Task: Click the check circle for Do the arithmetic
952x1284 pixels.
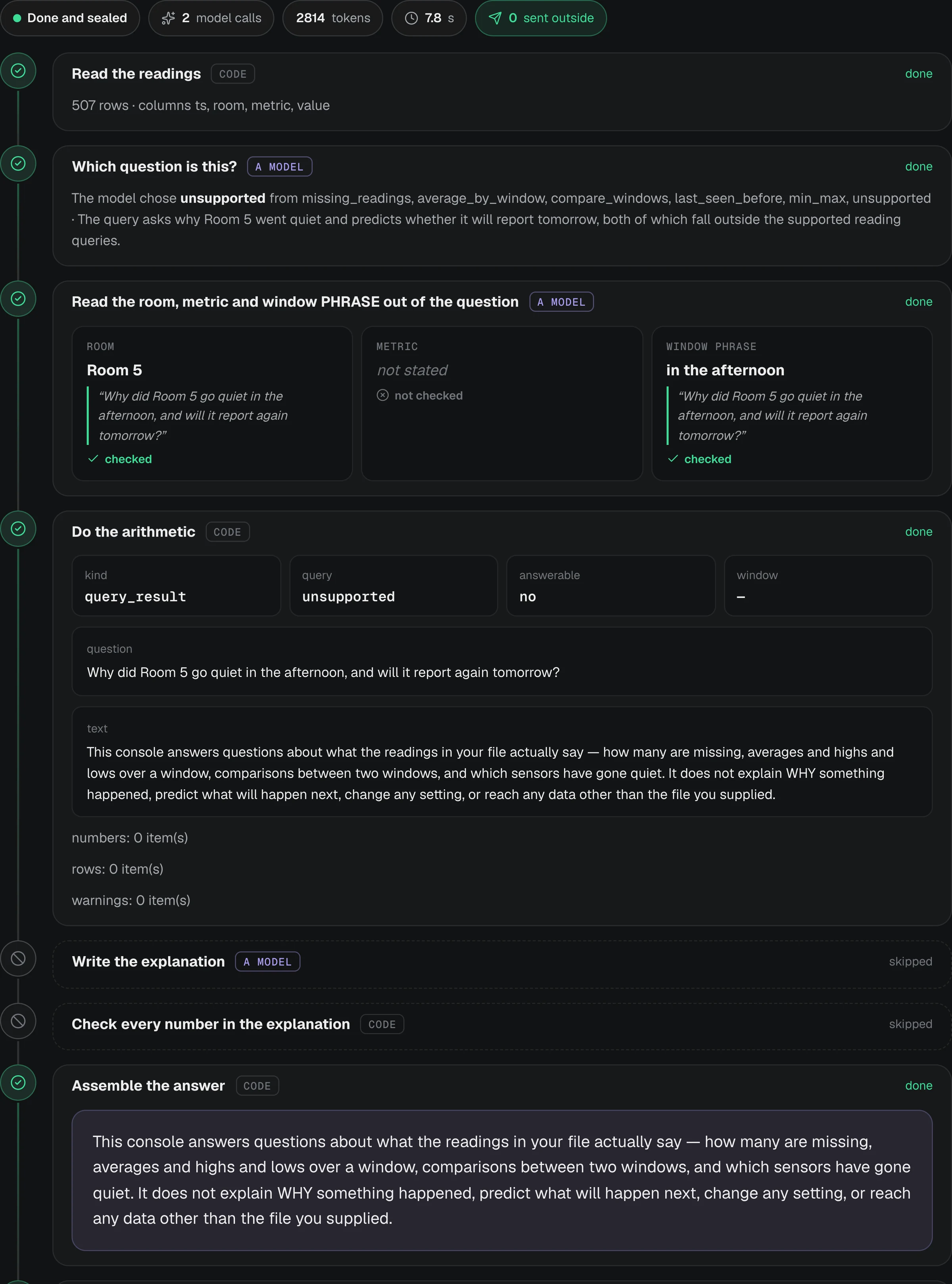Action: [x=18, y=529]
